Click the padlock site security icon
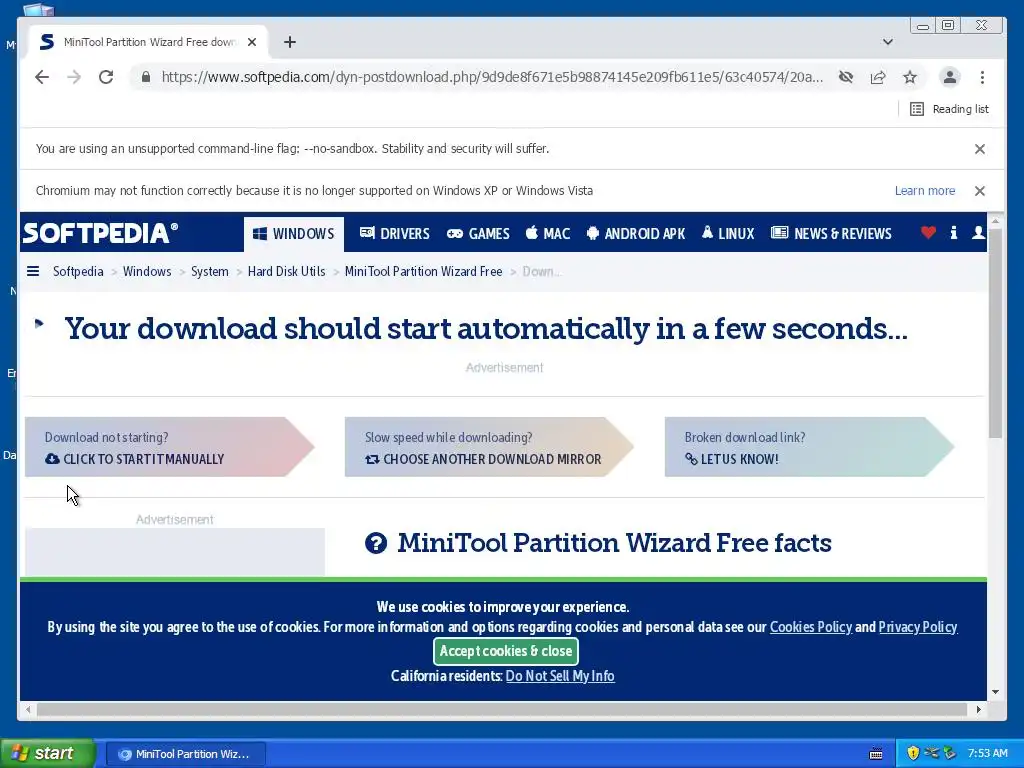This screenshot has width=1024, height=768. (146, 77)
